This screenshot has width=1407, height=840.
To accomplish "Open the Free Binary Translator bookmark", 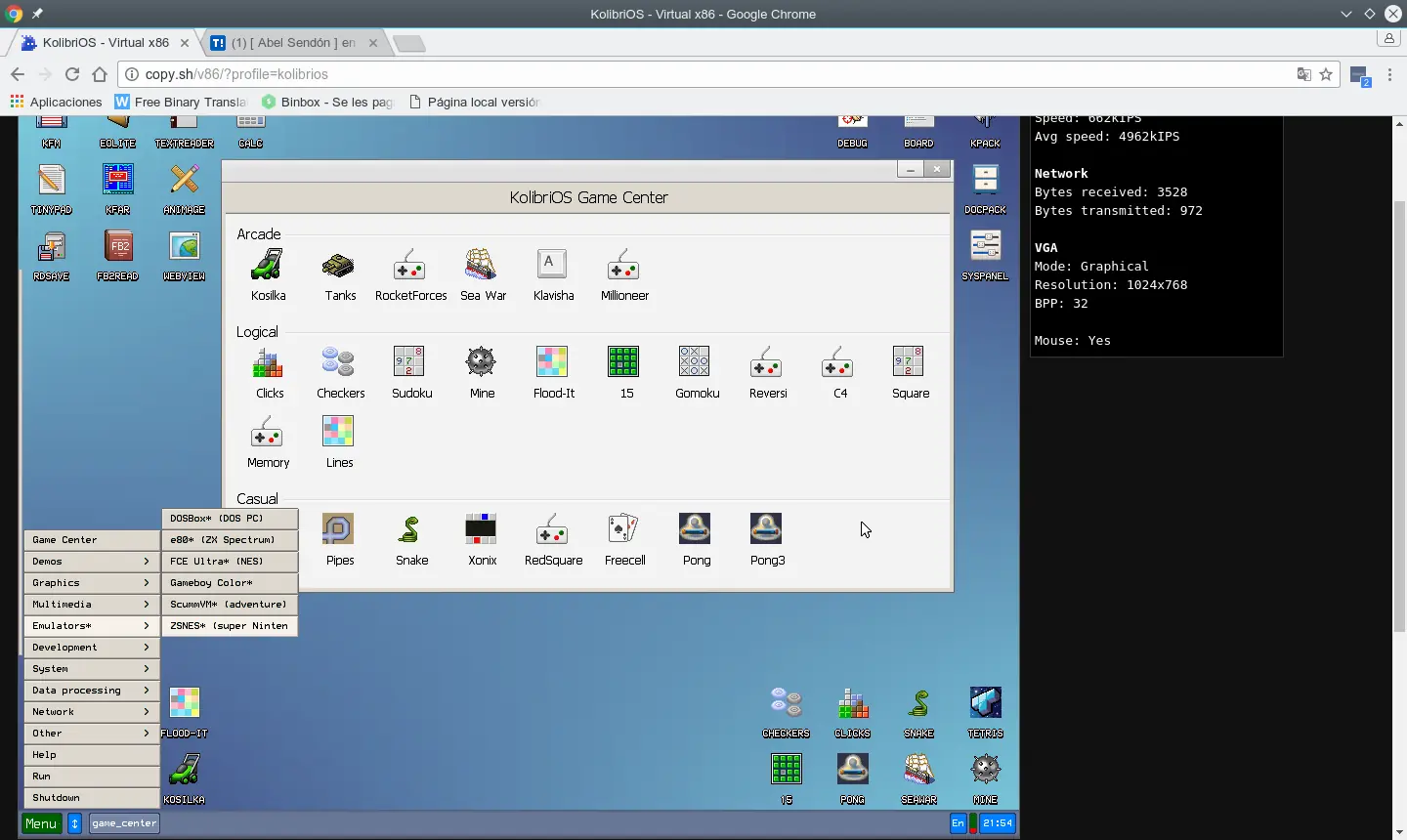I will point(181,102).
